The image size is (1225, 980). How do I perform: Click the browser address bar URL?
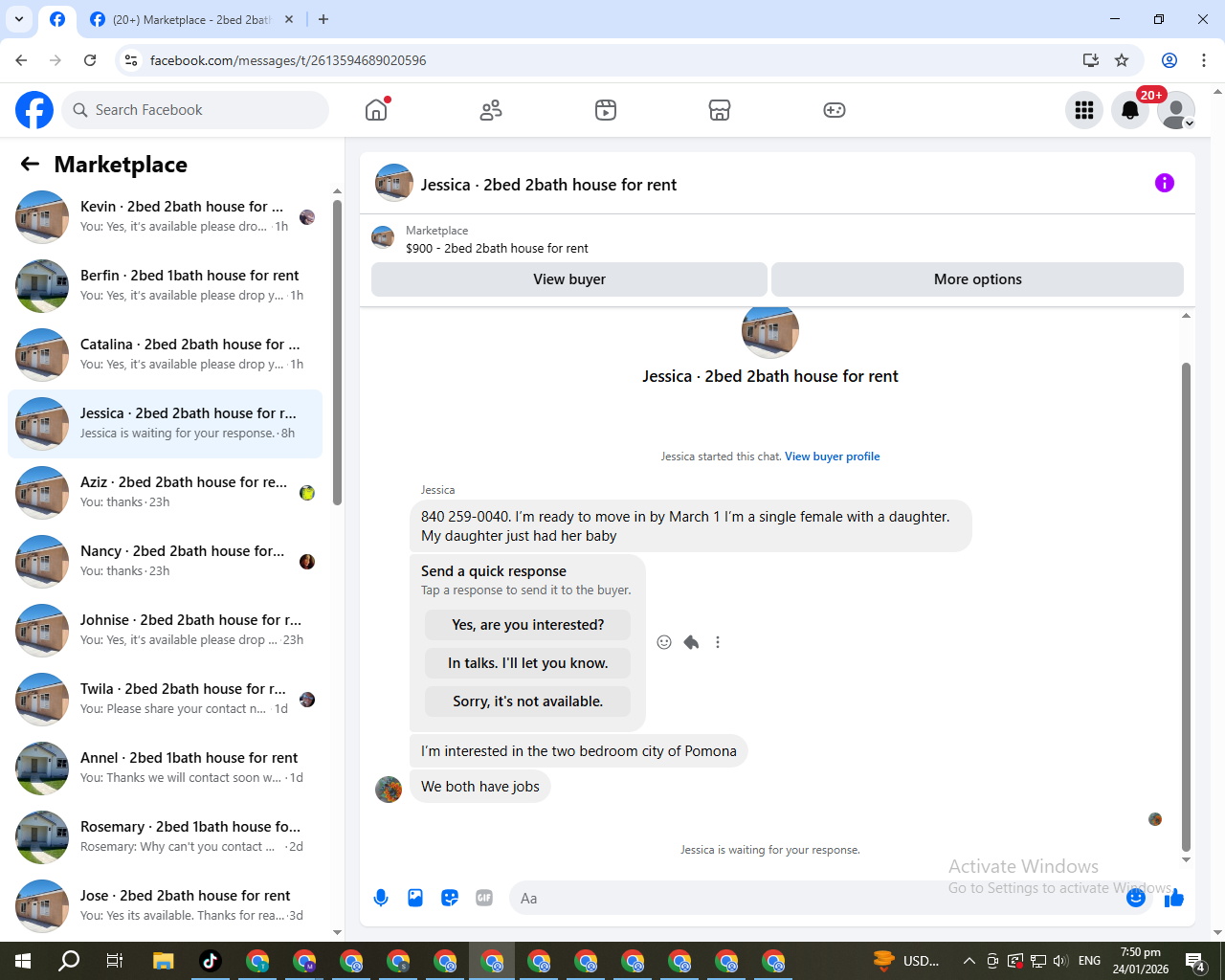pos(288,60)
